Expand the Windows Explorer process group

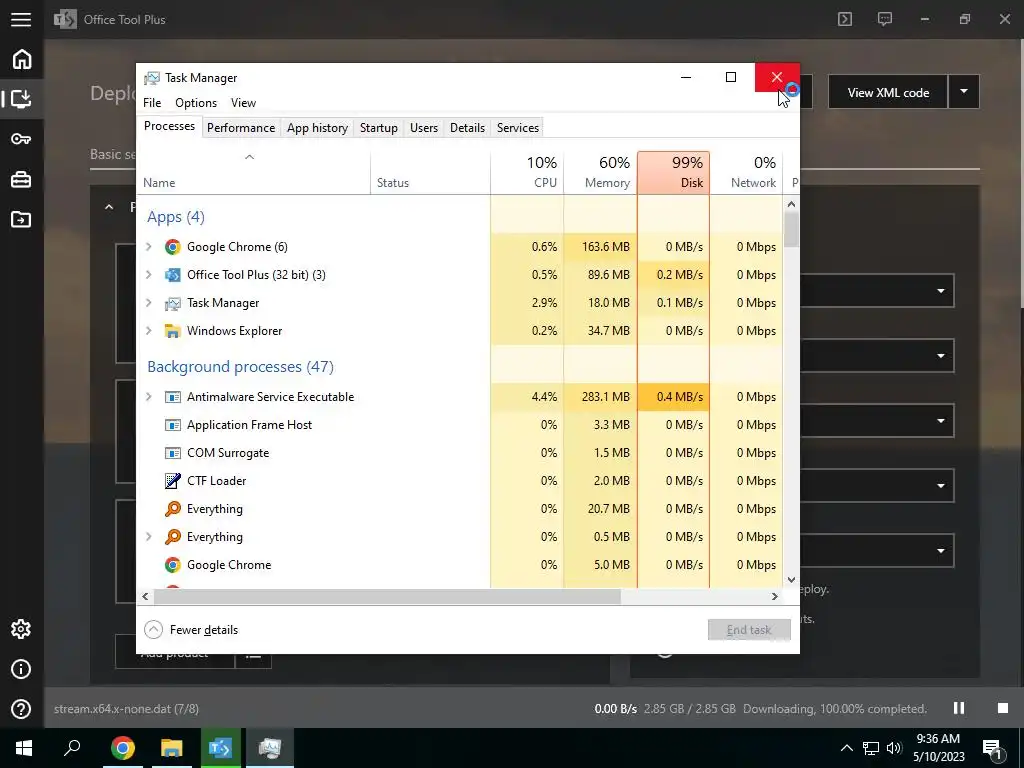tap(149, 331)
